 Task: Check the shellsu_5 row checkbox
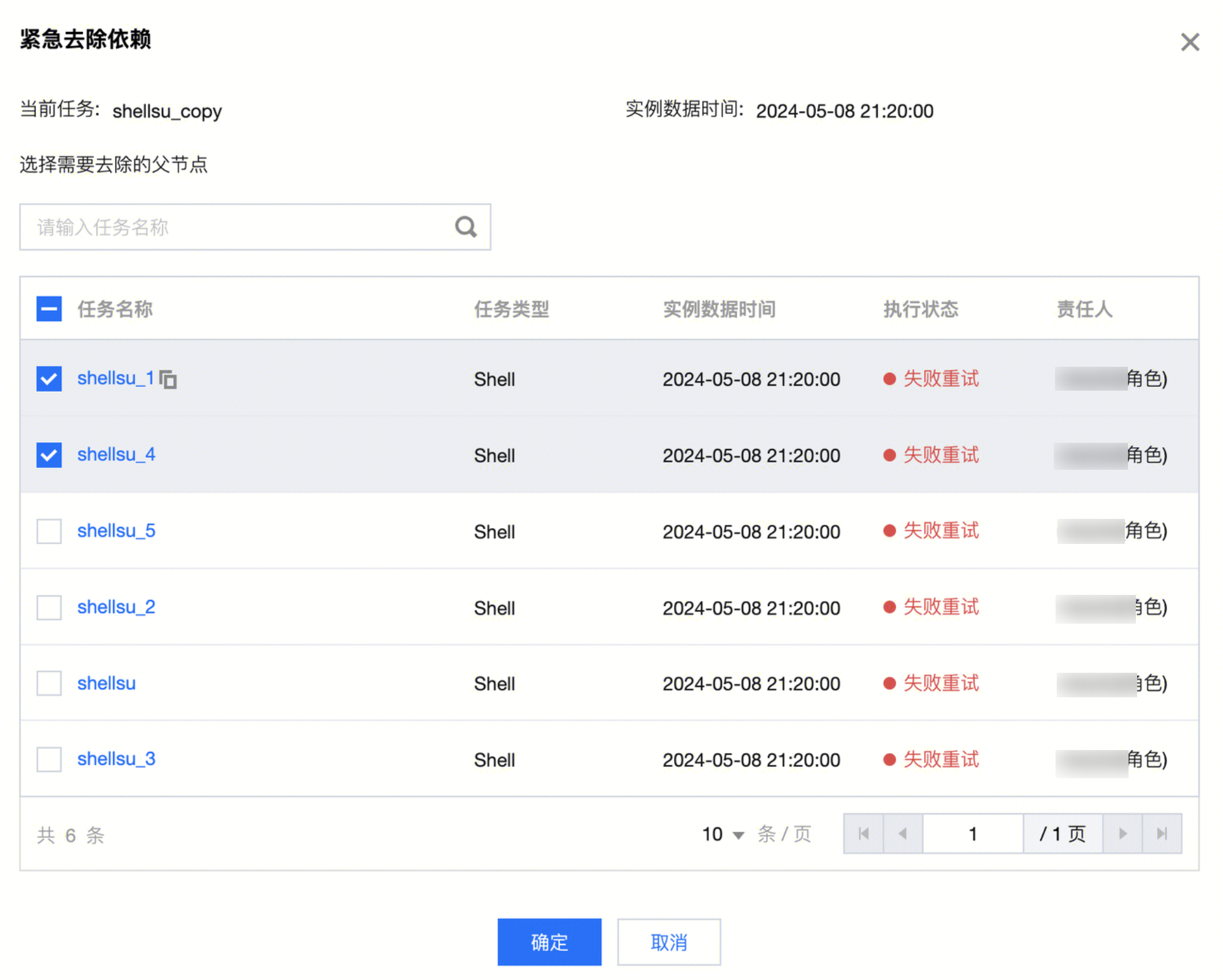(x=49, y=531)
